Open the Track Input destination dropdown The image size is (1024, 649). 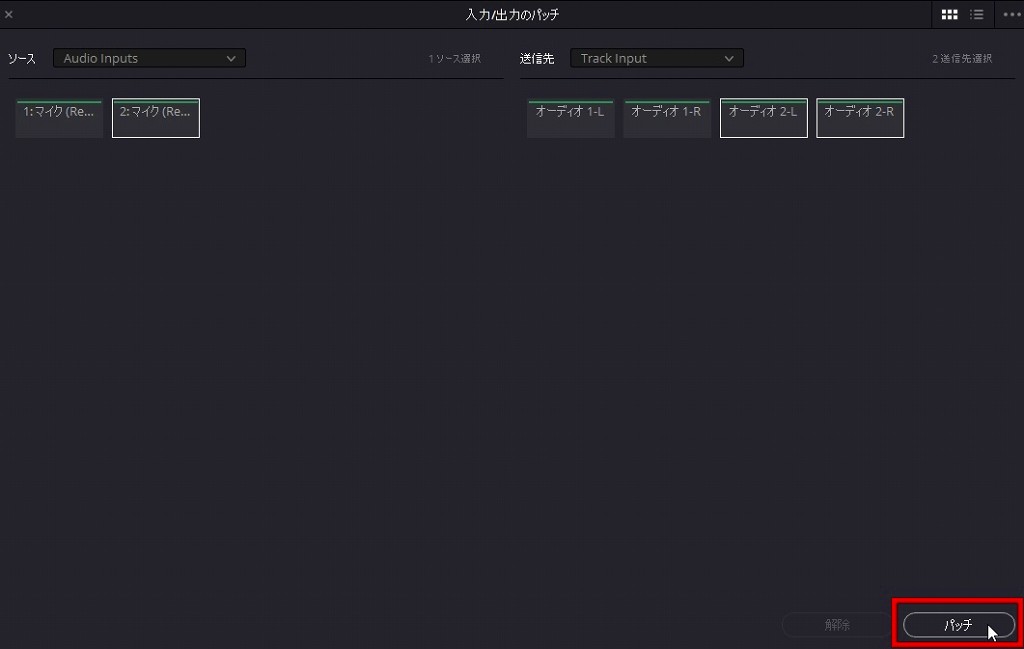[x=656, y=58]
